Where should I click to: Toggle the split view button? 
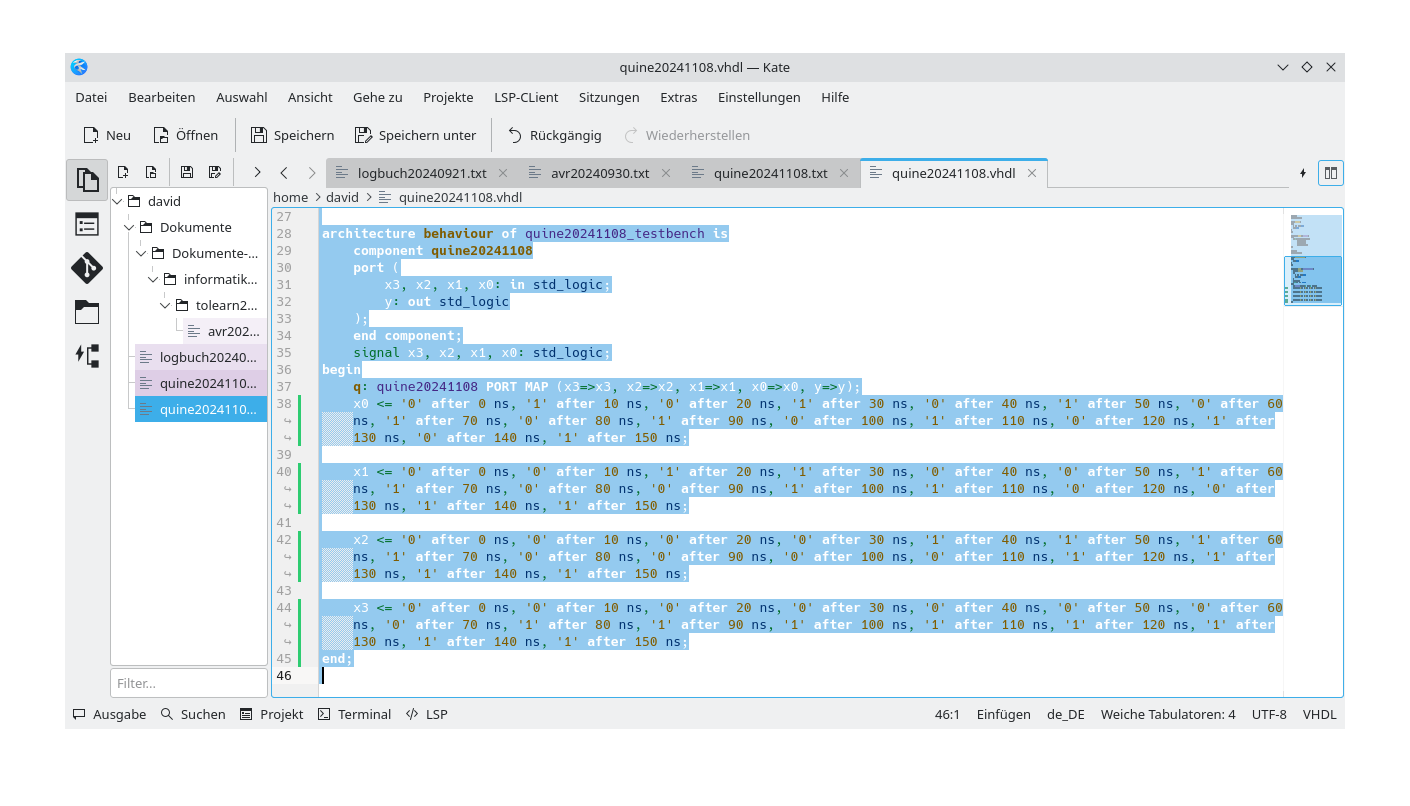click(x=1330, y=172)
